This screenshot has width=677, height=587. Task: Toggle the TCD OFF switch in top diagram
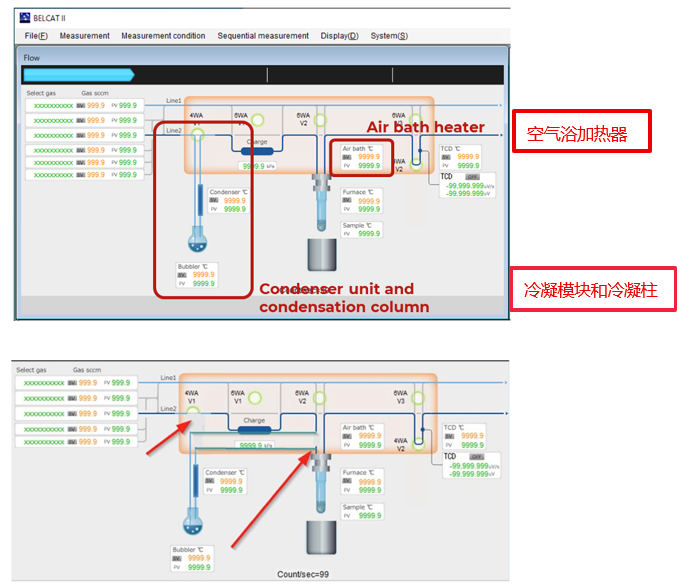tap(472, 177)
